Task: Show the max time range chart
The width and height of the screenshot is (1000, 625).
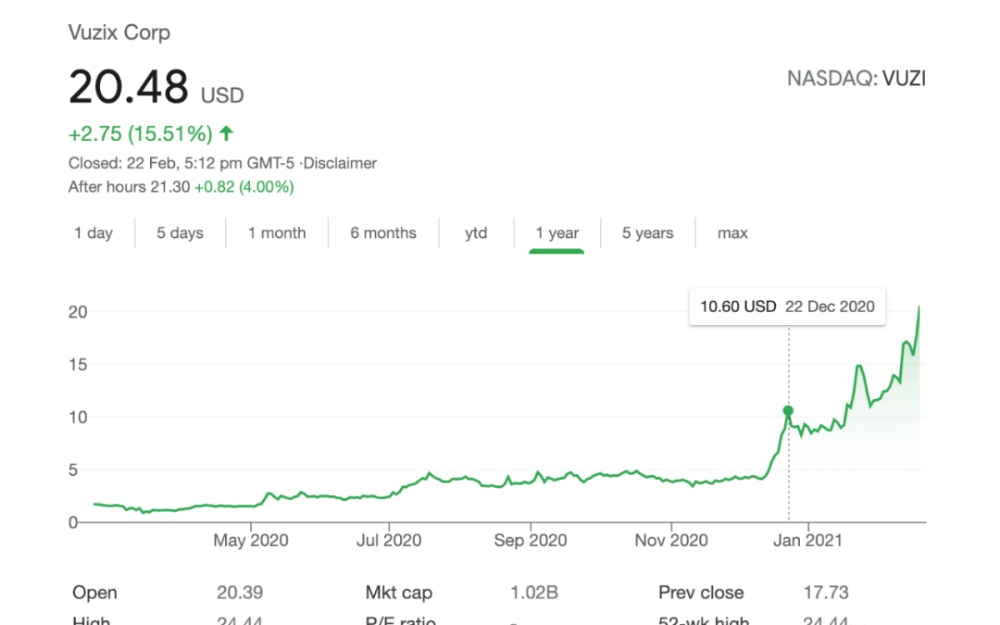Action: click(x=732, y=233)
